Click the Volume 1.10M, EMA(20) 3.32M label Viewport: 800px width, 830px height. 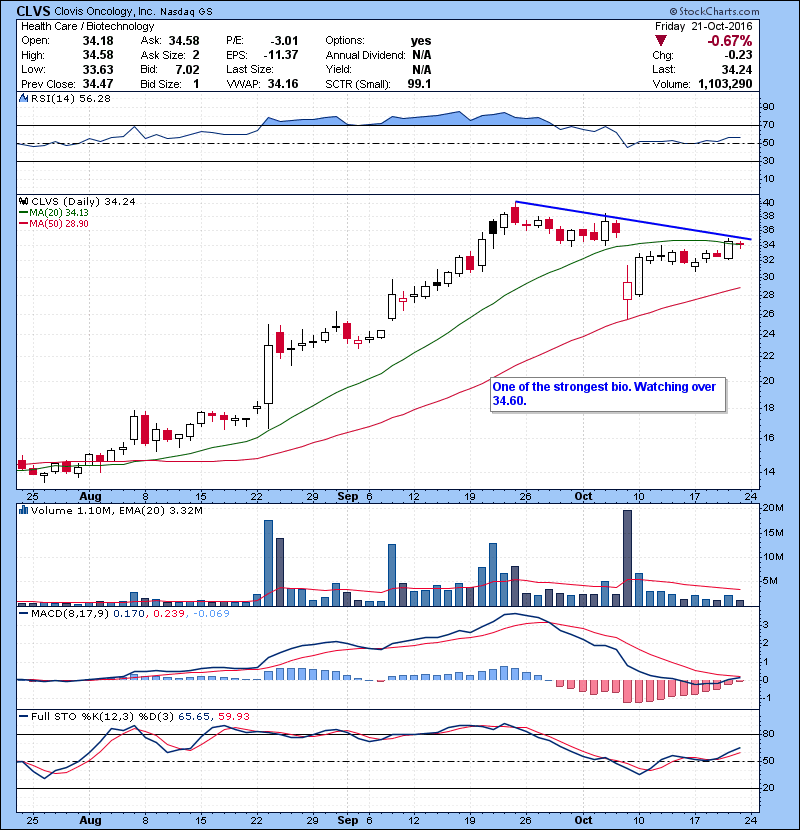click(116, 511)
